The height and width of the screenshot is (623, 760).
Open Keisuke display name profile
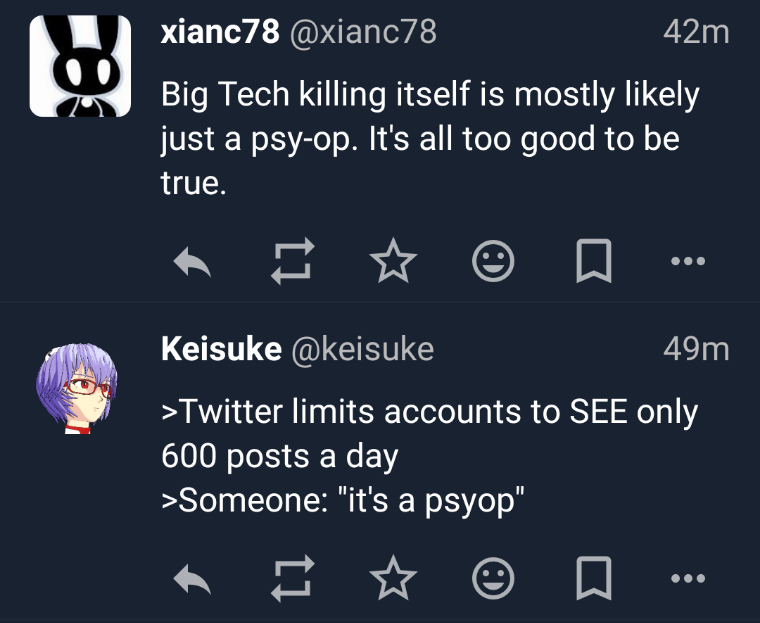coord(220,348)
